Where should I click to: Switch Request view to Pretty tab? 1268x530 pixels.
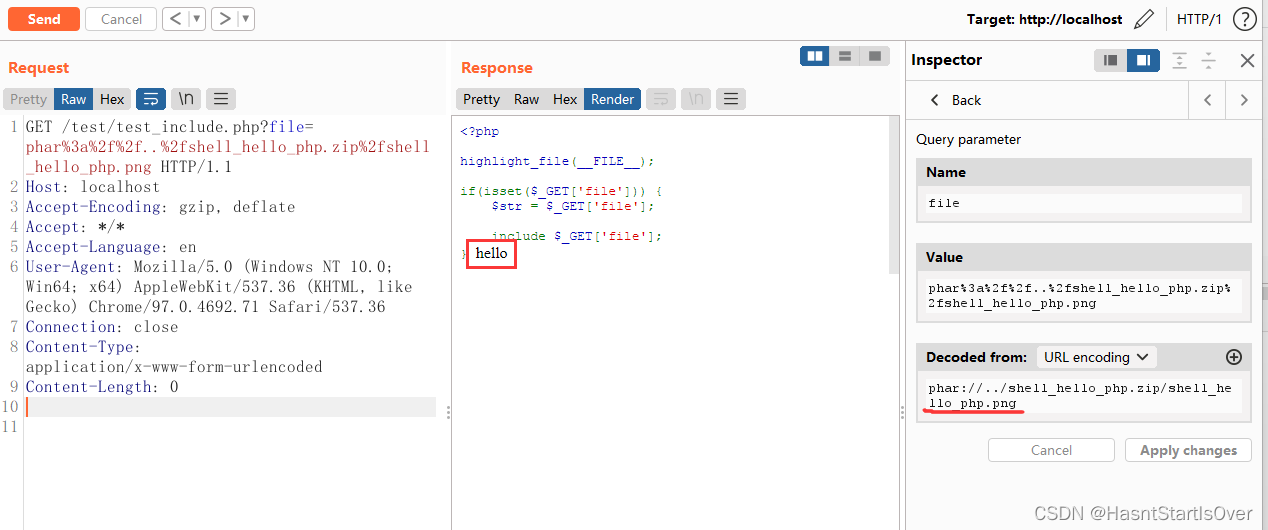[x=28, y=99]
